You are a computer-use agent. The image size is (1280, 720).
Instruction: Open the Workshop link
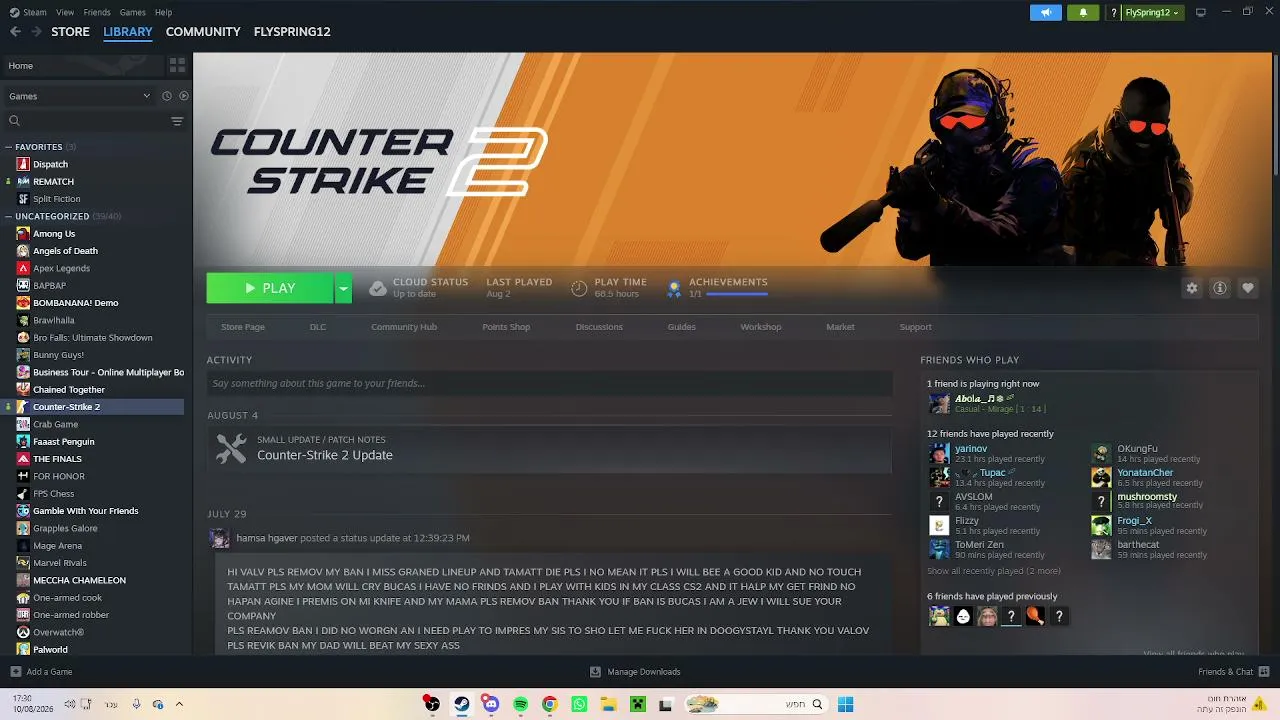(x=761, y=327)
